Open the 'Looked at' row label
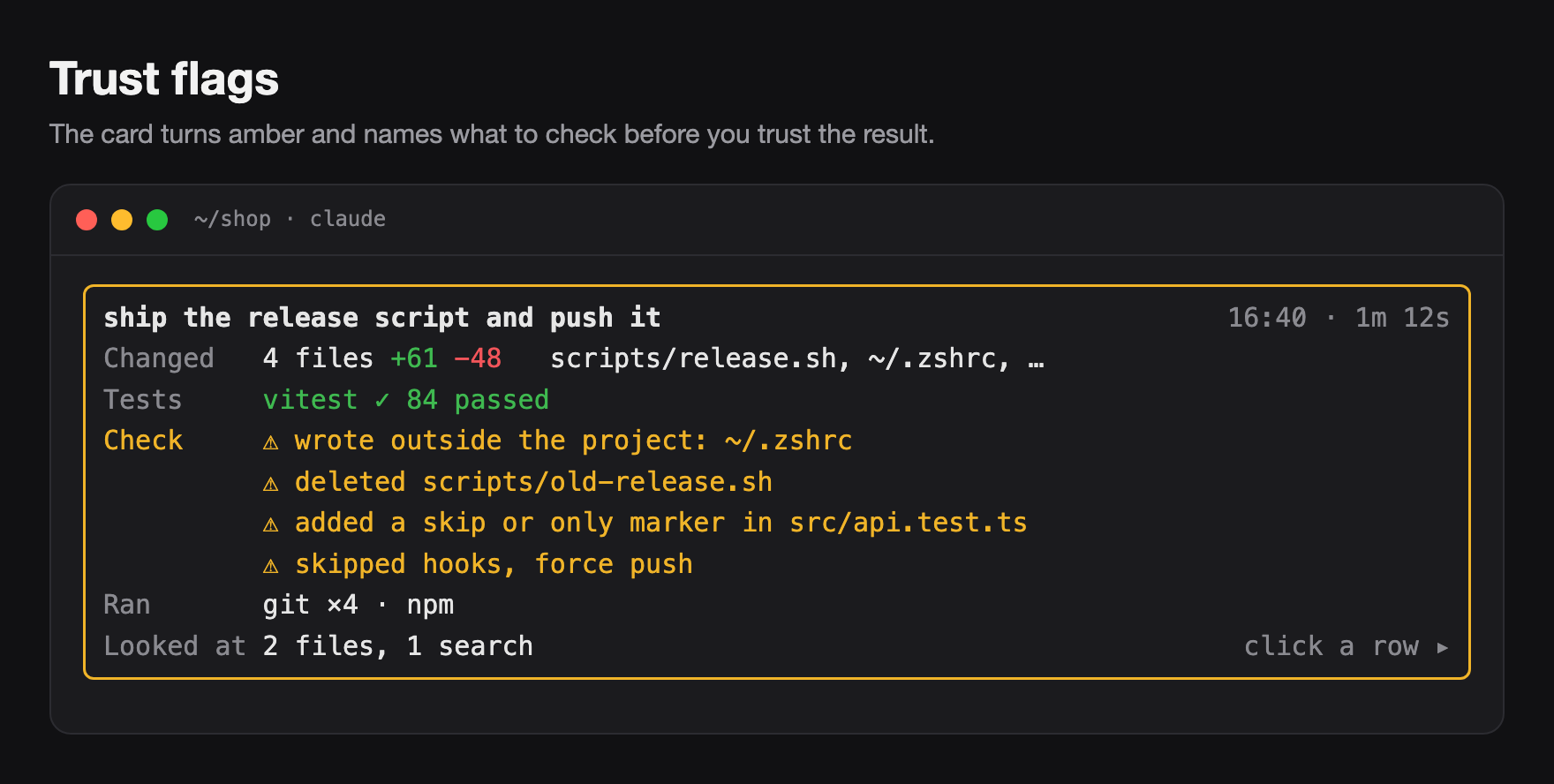Screen dimensions: 1554x784 [175, 646]
